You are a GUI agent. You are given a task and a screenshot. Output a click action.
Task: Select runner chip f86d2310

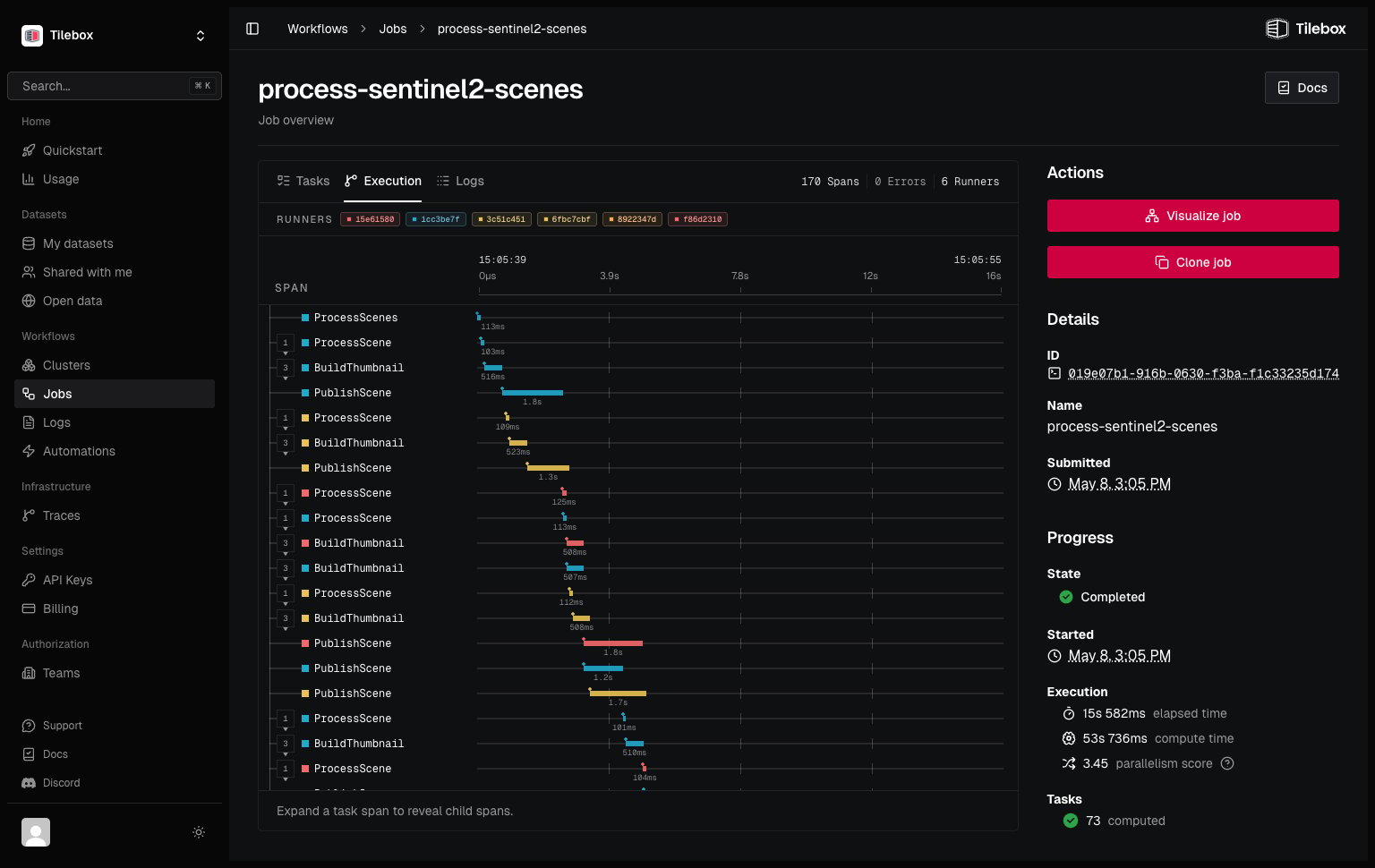[x=697, y=219]
